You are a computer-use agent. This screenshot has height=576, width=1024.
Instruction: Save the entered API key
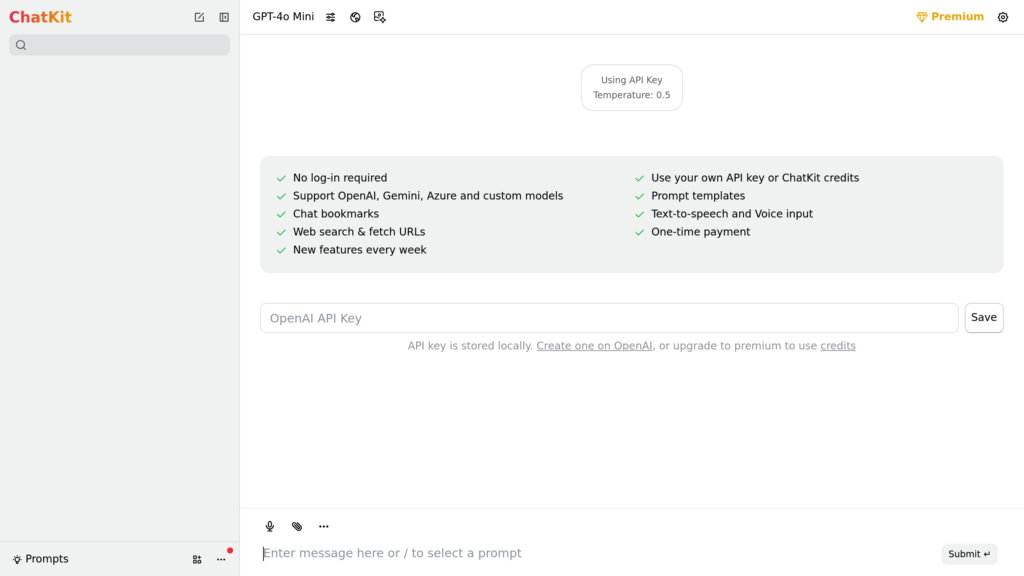[x=983, y=317]
